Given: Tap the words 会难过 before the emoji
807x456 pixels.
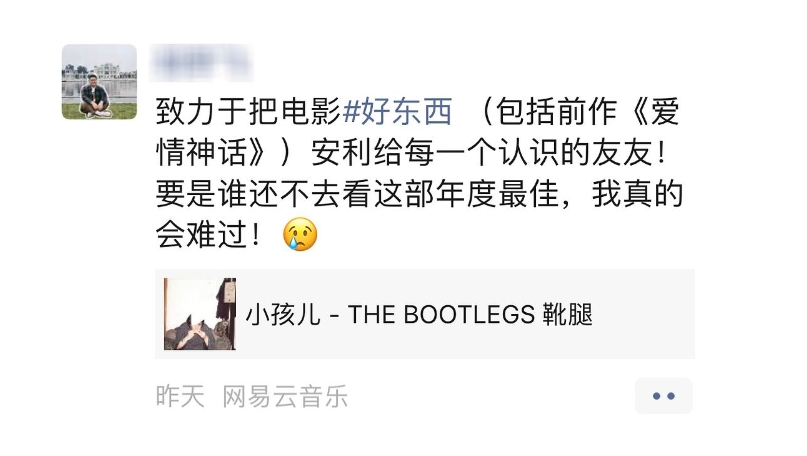Looking at the screenshot, I should (x=202, y=235).
